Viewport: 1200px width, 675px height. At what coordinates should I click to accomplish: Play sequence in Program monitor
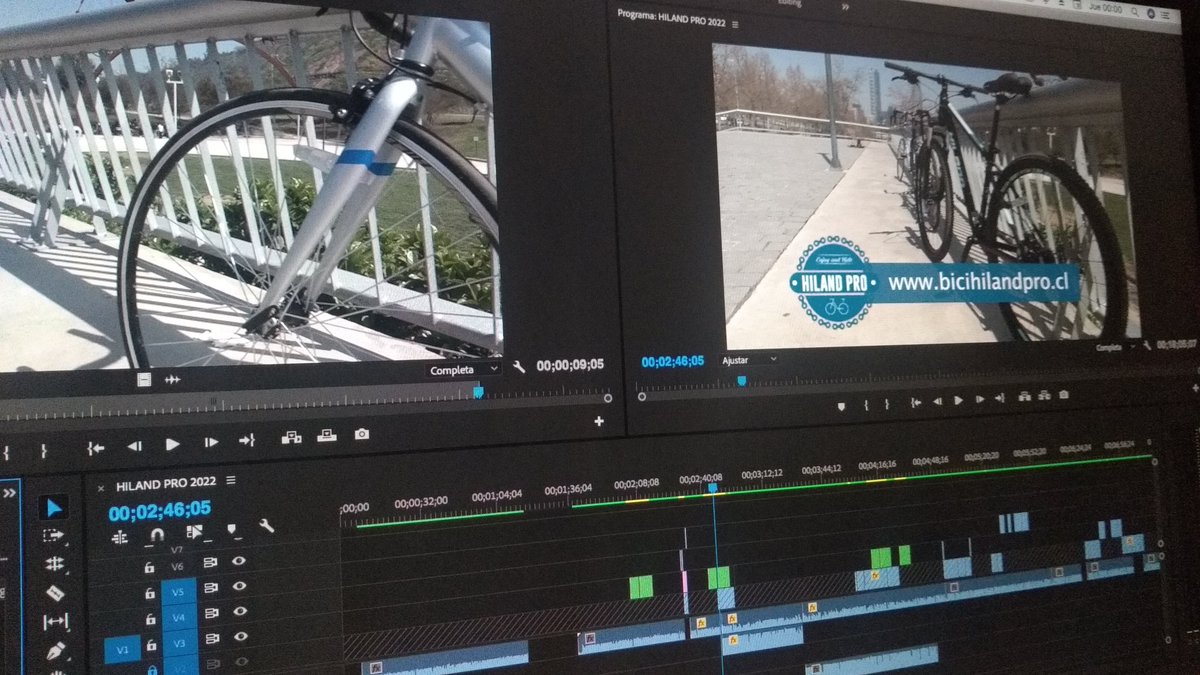click(x=958, y=399)
